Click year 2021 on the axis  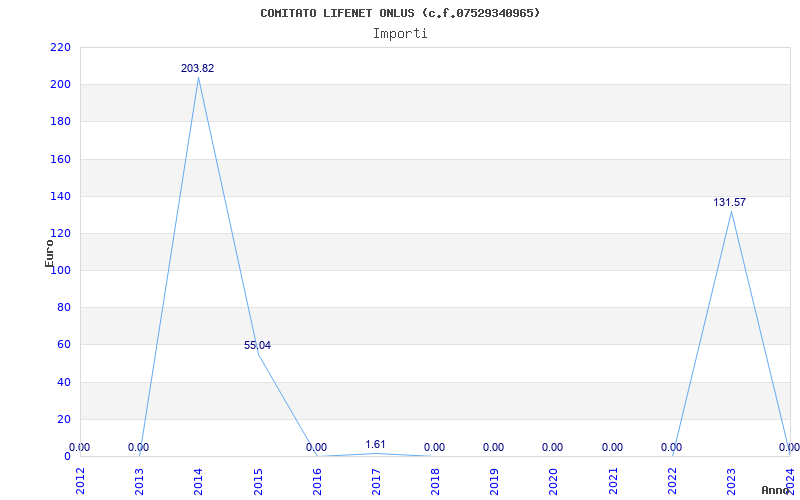(613, 481)
